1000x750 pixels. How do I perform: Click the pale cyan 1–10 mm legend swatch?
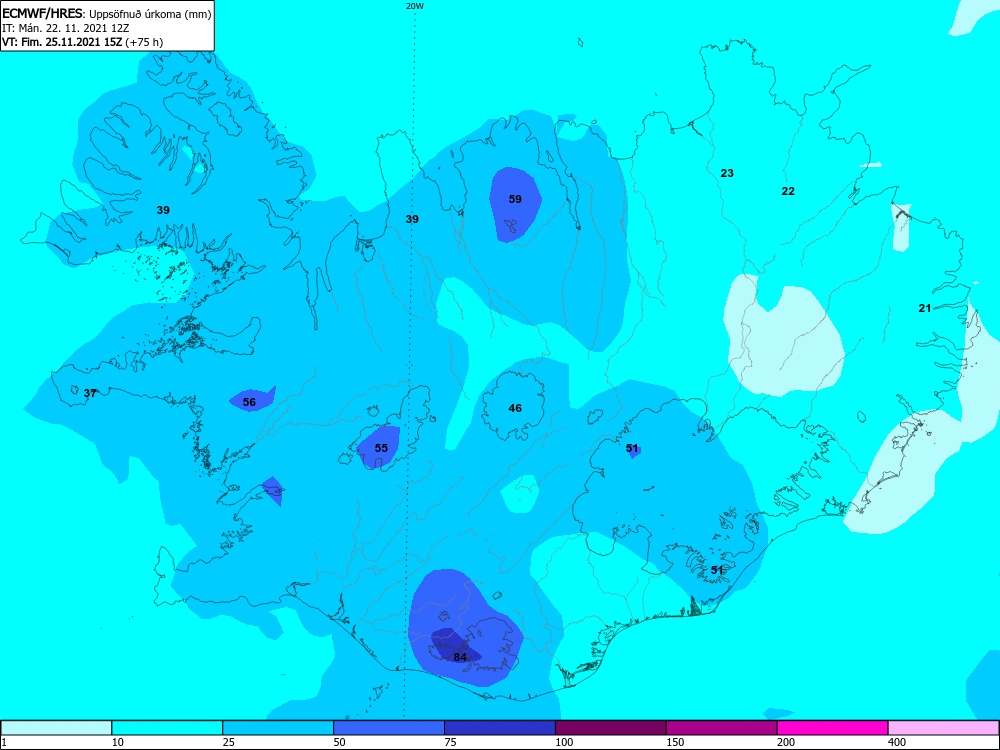click(x=56, y=728)
